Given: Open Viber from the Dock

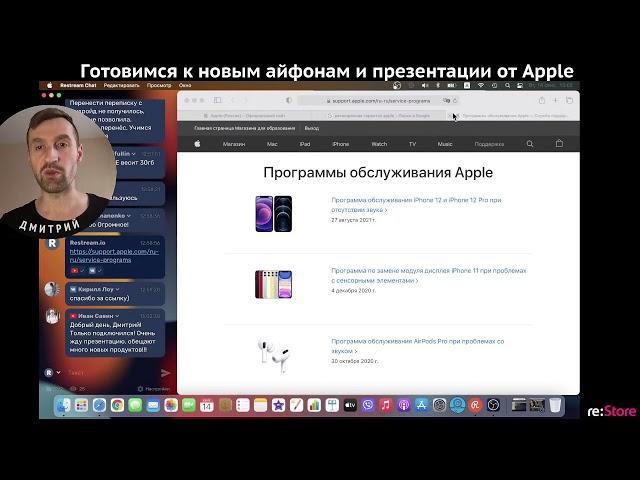Looking at the screenshot, I should [x=368, y=405].
